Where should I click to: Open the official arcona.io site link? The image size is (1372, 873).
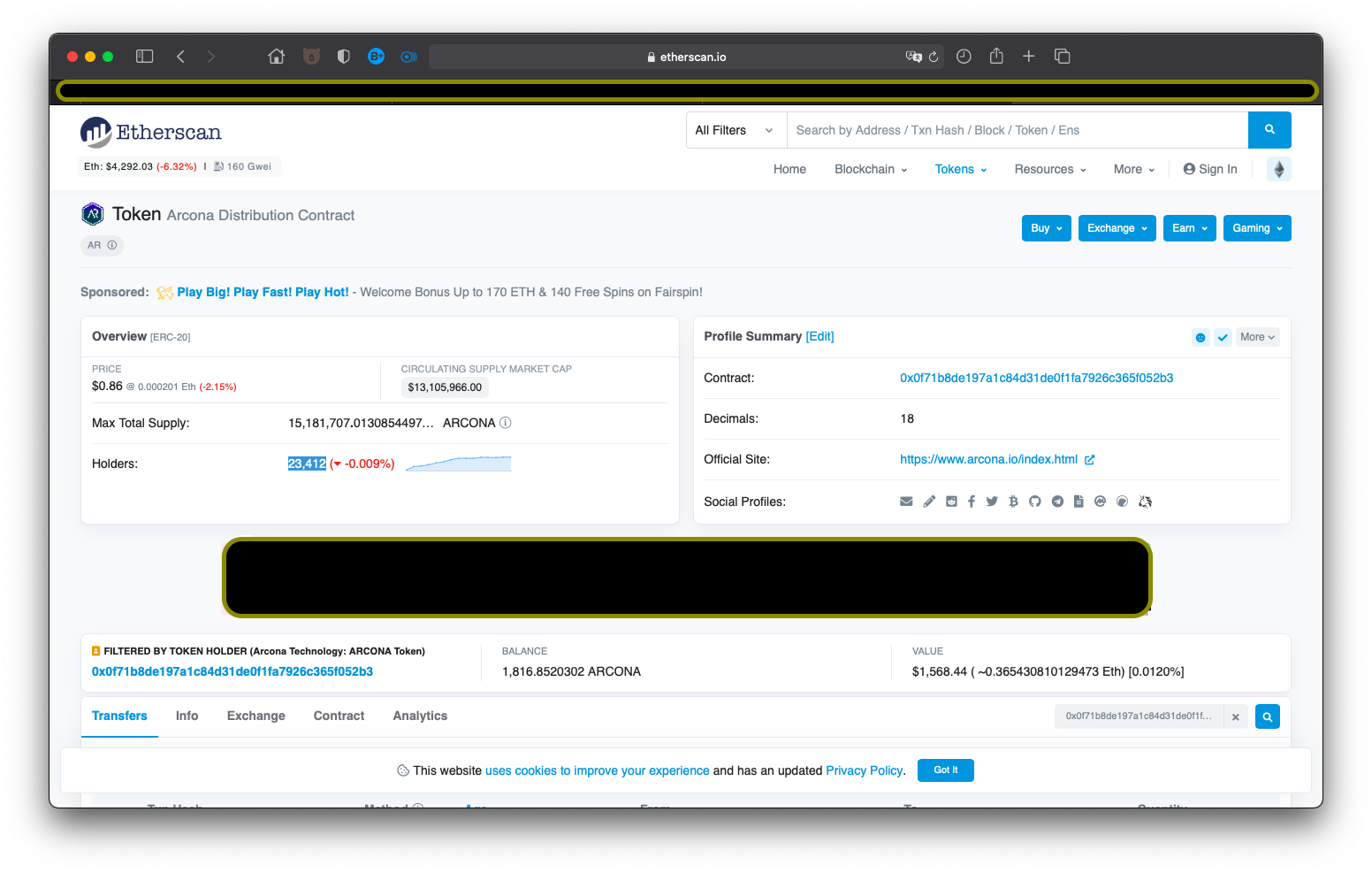pos(997,459)
